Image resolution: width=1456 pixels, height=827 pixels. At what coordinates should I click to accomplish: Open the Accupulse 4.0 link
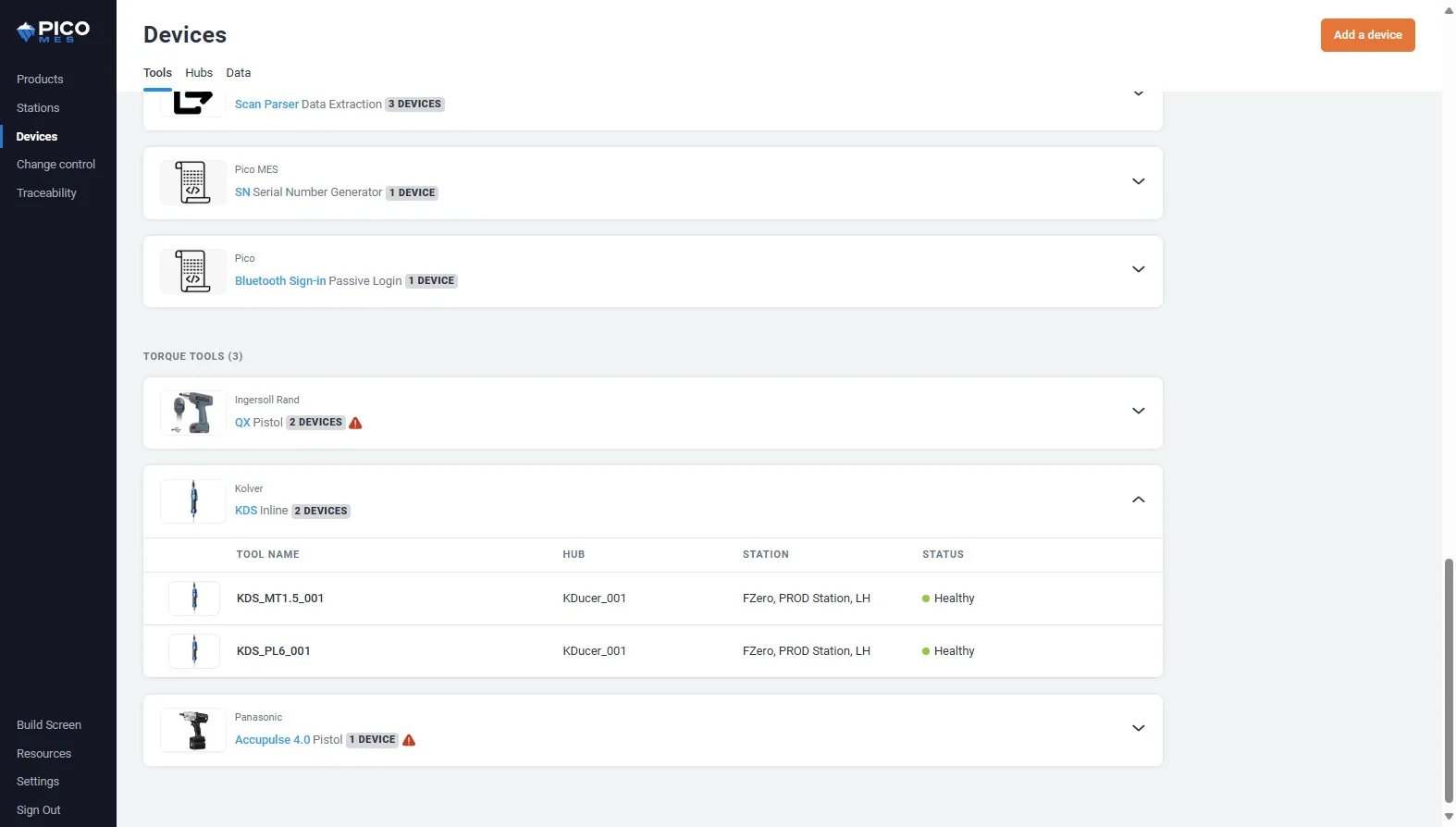[273, 740]
